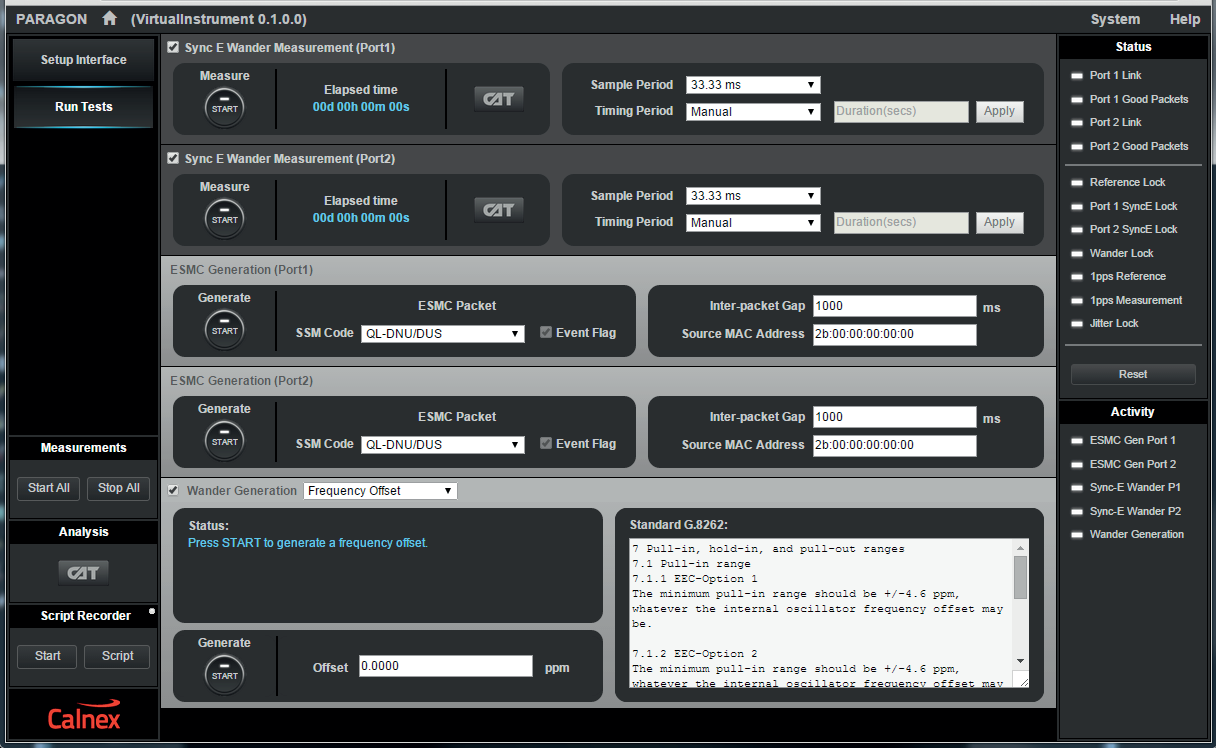The height and width of the screenshot is (748, 1216).
Task: Open CAT for Port2 wander measurement
Action: [498, 210]
